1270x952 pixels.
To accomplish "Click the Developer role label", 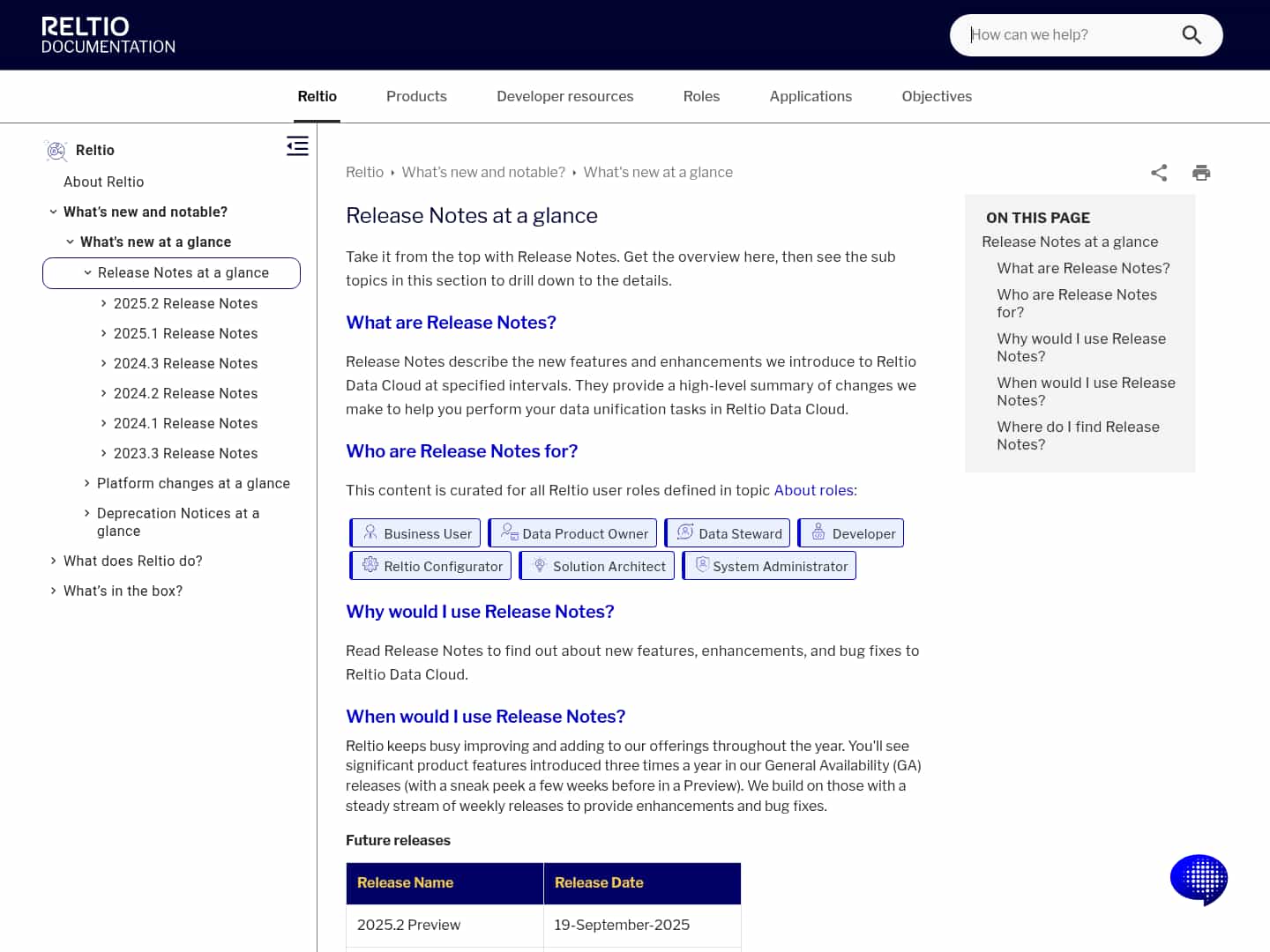I will [x=863, y=534].
